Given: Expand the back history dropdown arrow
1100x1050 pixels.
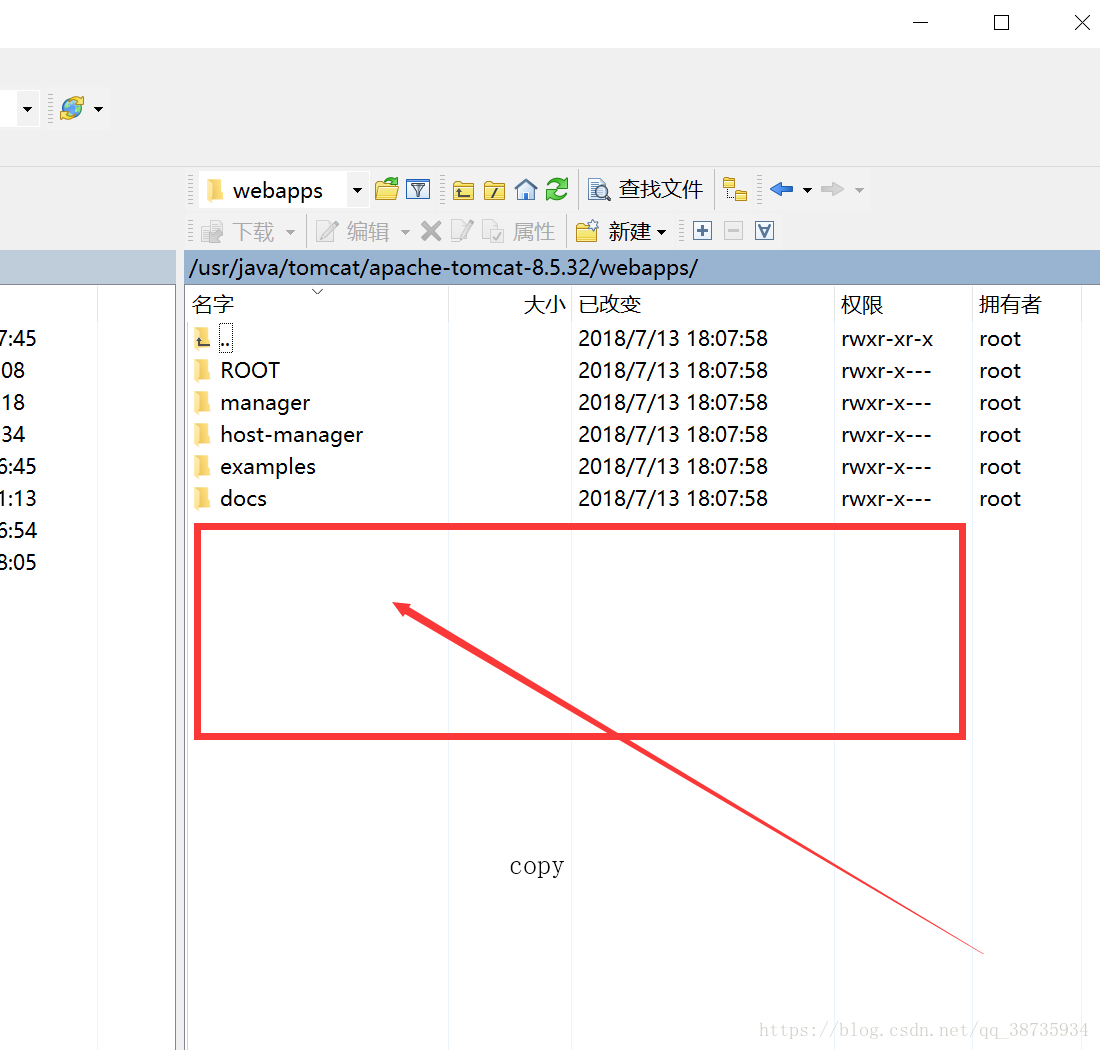Looking at the screenshot, I should click(x=807, y=190).
